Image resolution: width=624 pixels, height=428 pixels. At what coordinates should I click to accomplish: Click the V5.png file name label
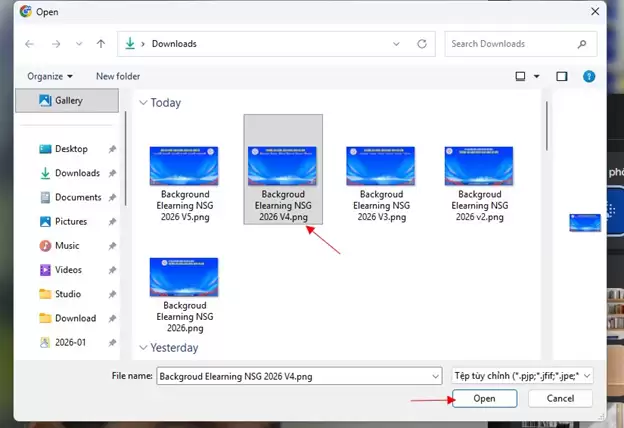[x=185, y=205]
